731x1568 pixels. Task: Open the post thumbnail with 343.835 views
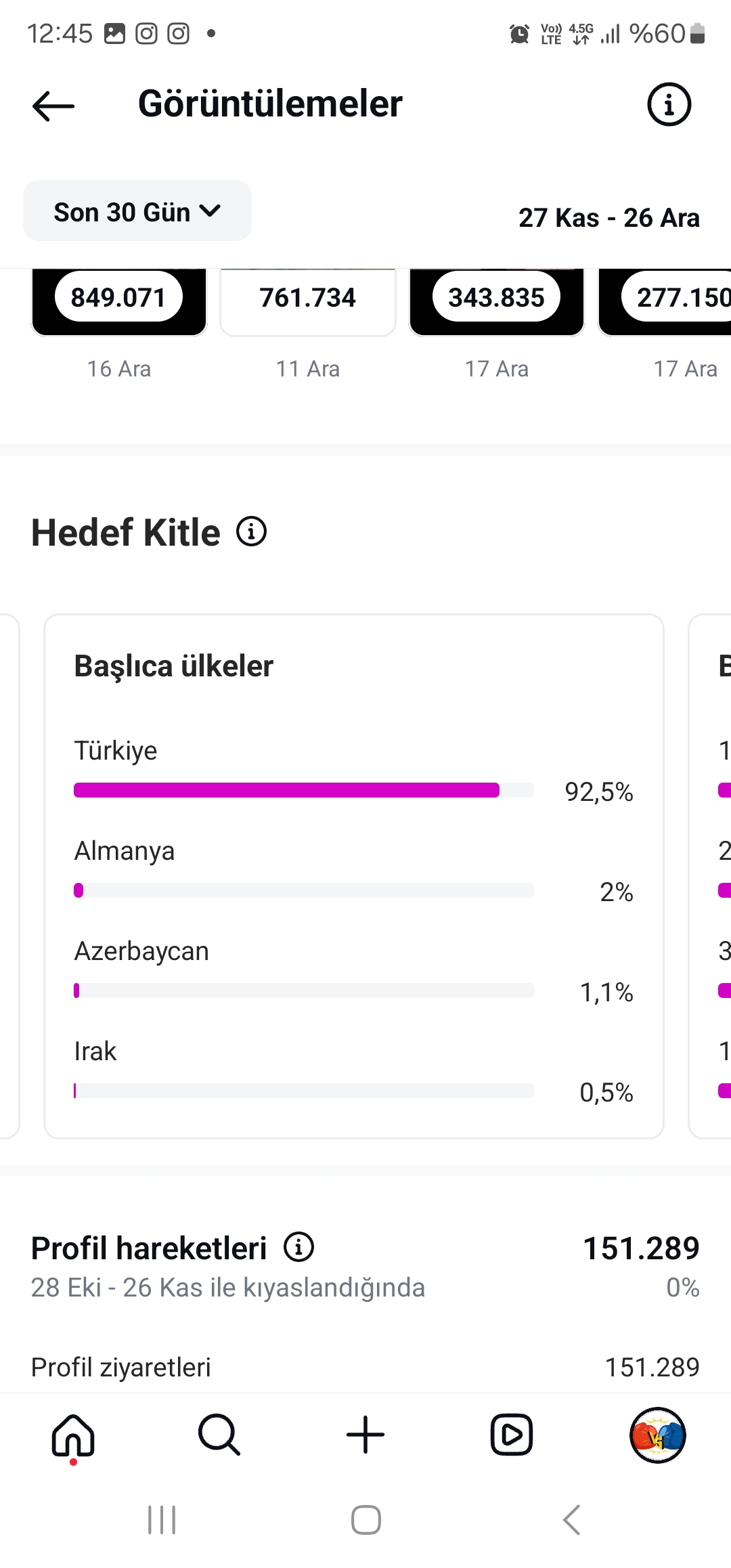coord(497,302)
